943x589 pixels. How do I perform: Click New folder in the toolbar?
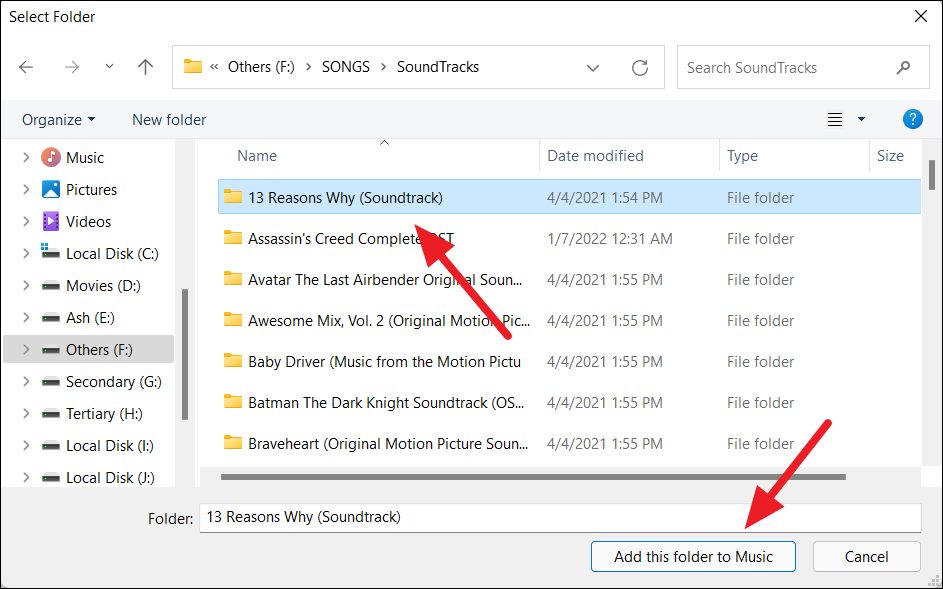pos(169,120)
